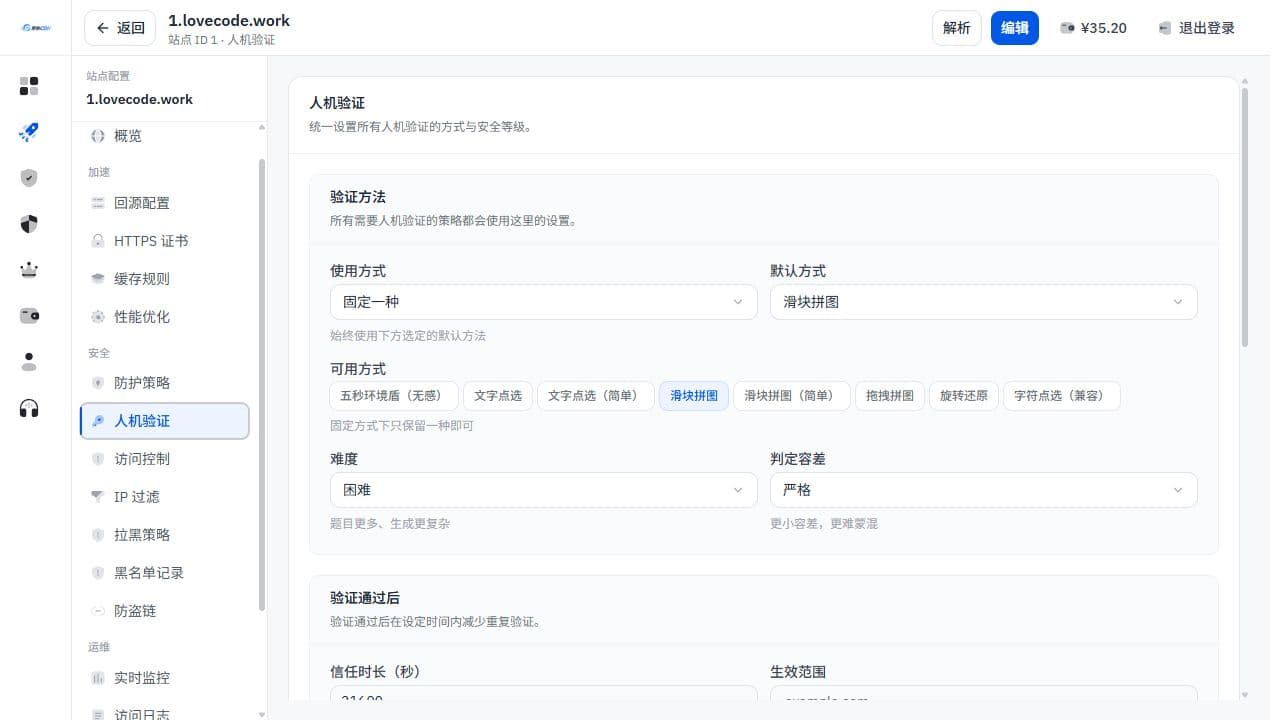1280x720 pixels.
Task: Click the 性能优化 icon in sidebar
Action: click(98, 317)
